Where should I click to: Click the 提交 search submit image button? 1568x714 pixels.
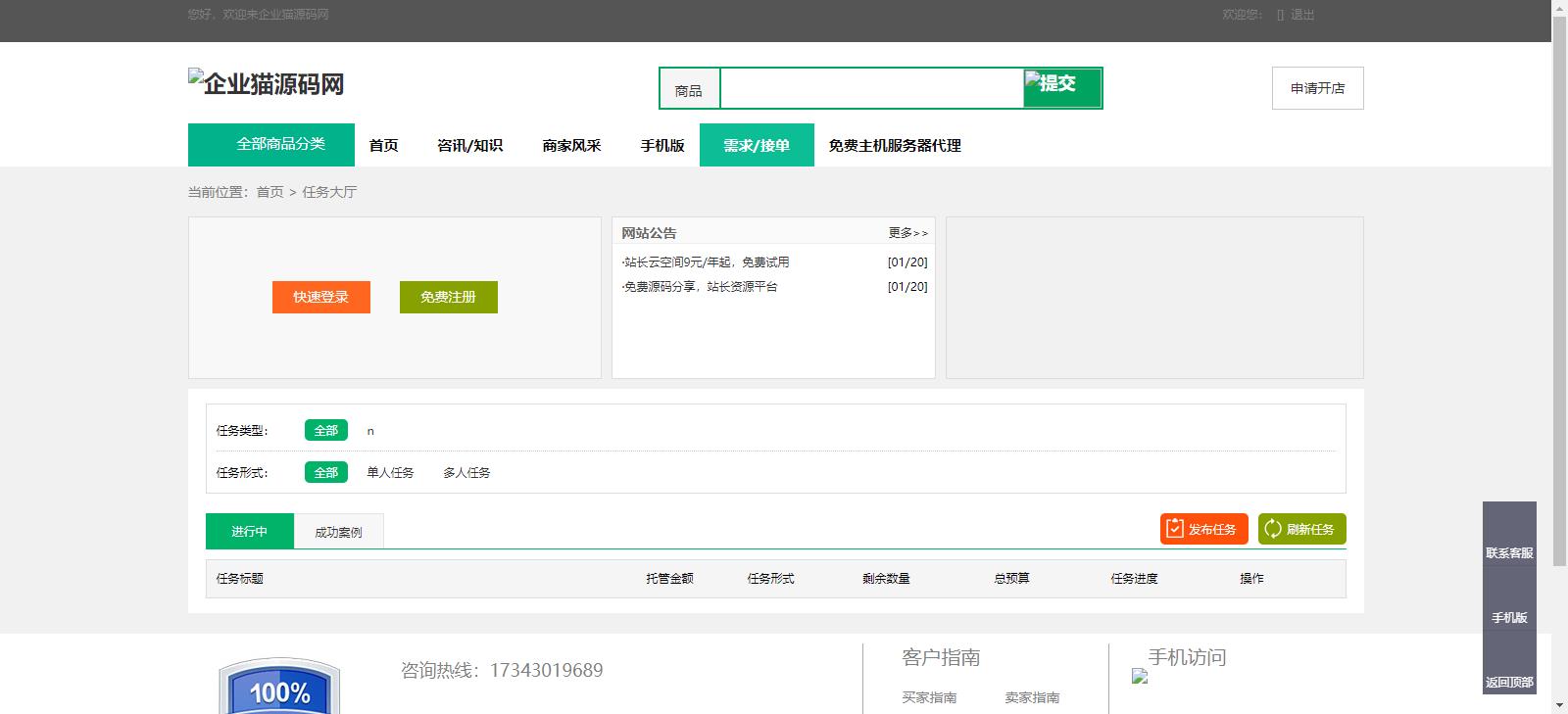pos(1061,87)
